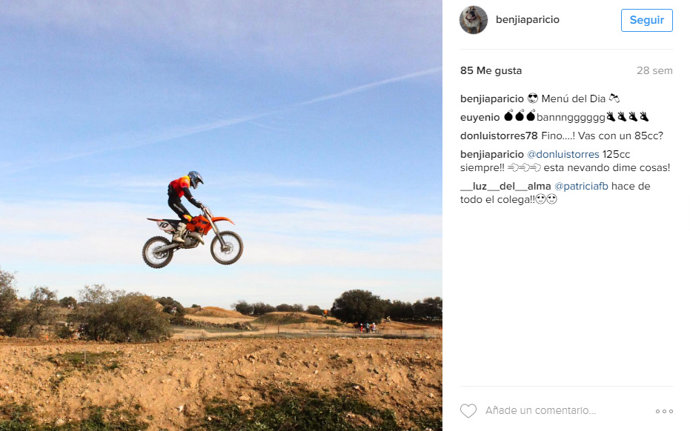Open donluistorres78 commenter profile
The width and height of the screenshot is (690, 431).
(x=499, y=136)
